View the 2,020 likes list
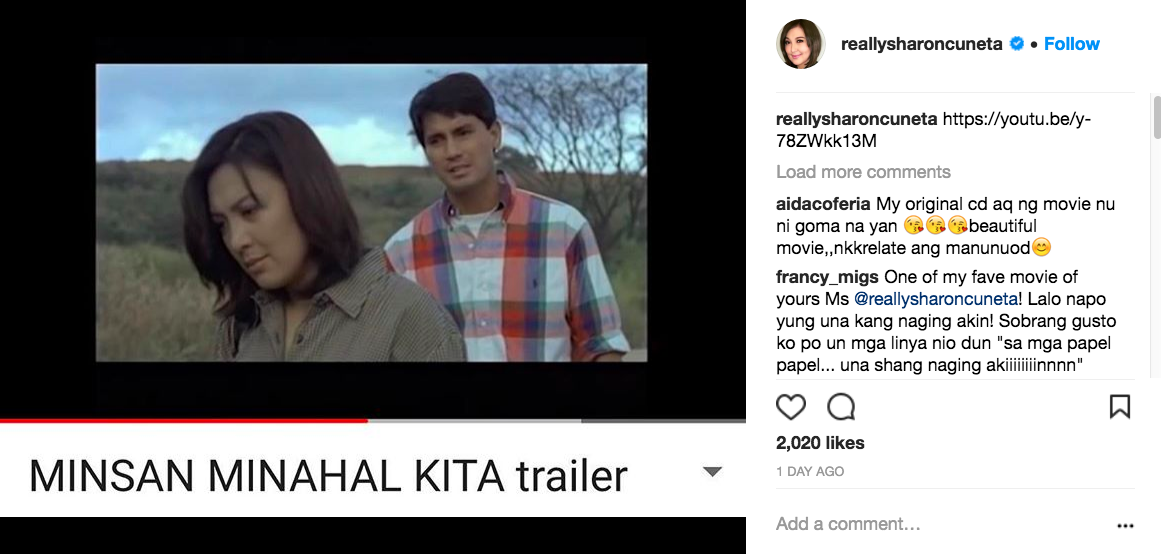The width and height of the screenshot is (1161, 554). (820, 443)
